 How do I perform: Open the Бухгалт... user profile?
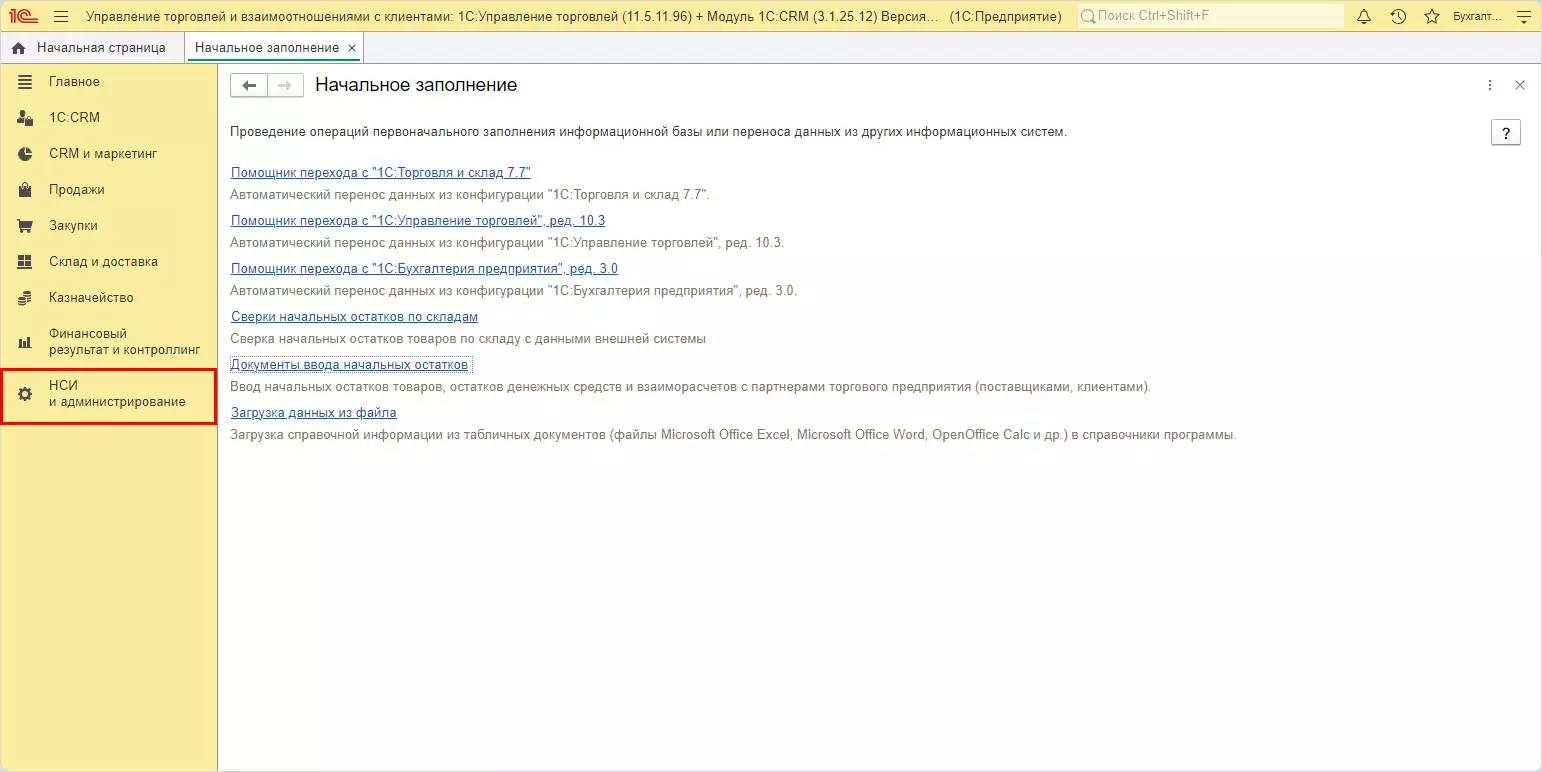[1476, 16]
